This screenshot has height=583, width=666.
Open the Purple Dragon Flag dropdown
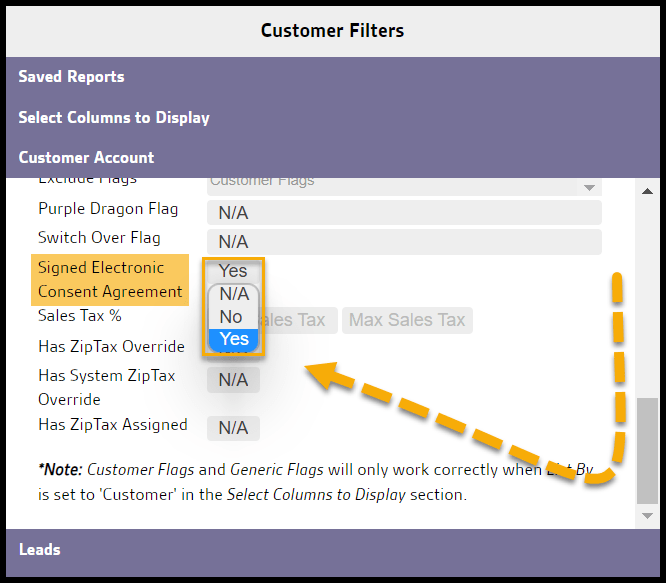pyautogui.click(x=403, y=213)
